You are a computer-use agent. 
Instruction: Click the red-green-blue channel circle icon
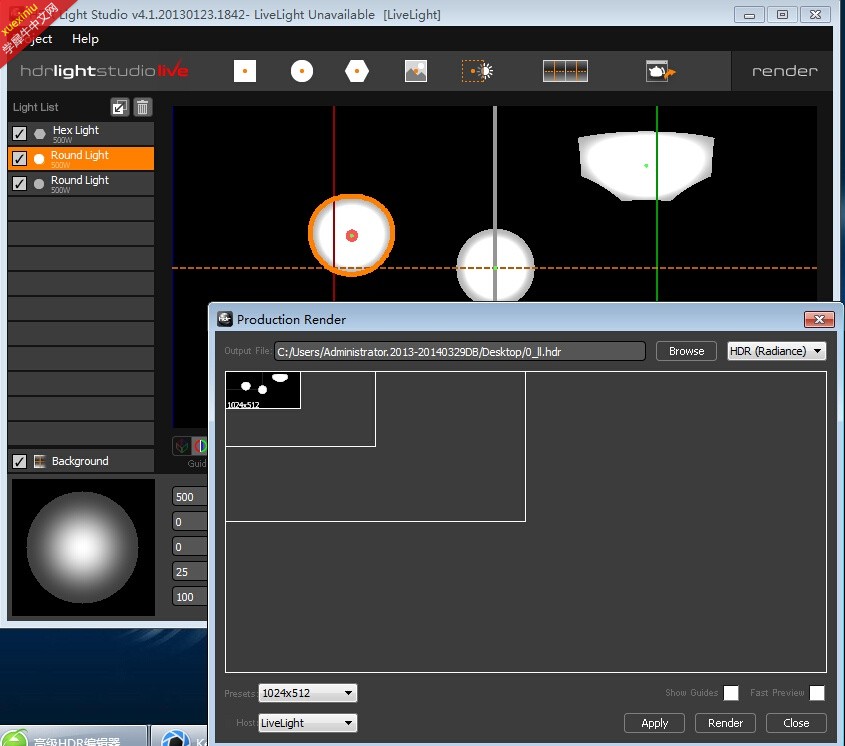(200, 446)
